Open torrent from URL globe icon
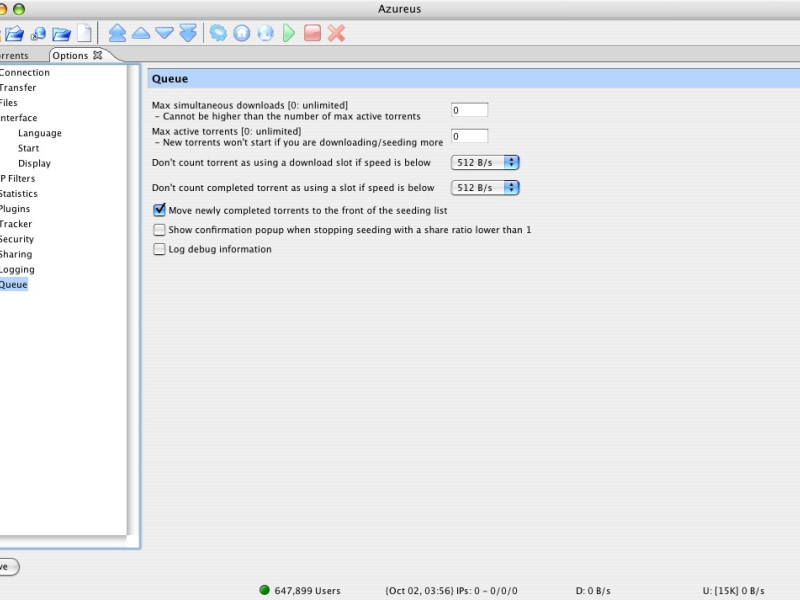The image size is (800, 600). [x=38, y=34]
